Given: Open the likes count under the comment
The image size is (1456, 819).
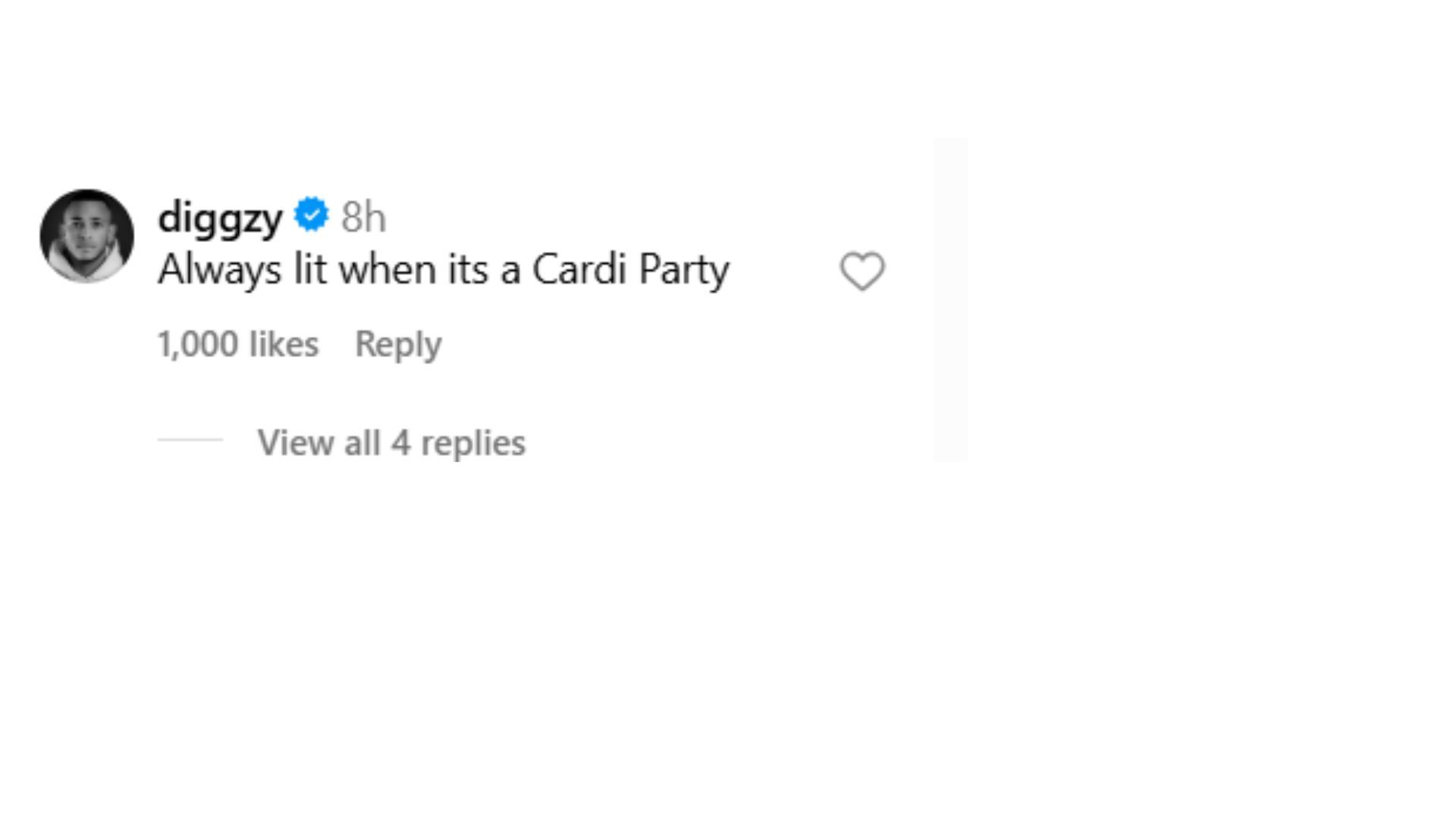Looking at the screenshot, I should (x=237, y=344).
